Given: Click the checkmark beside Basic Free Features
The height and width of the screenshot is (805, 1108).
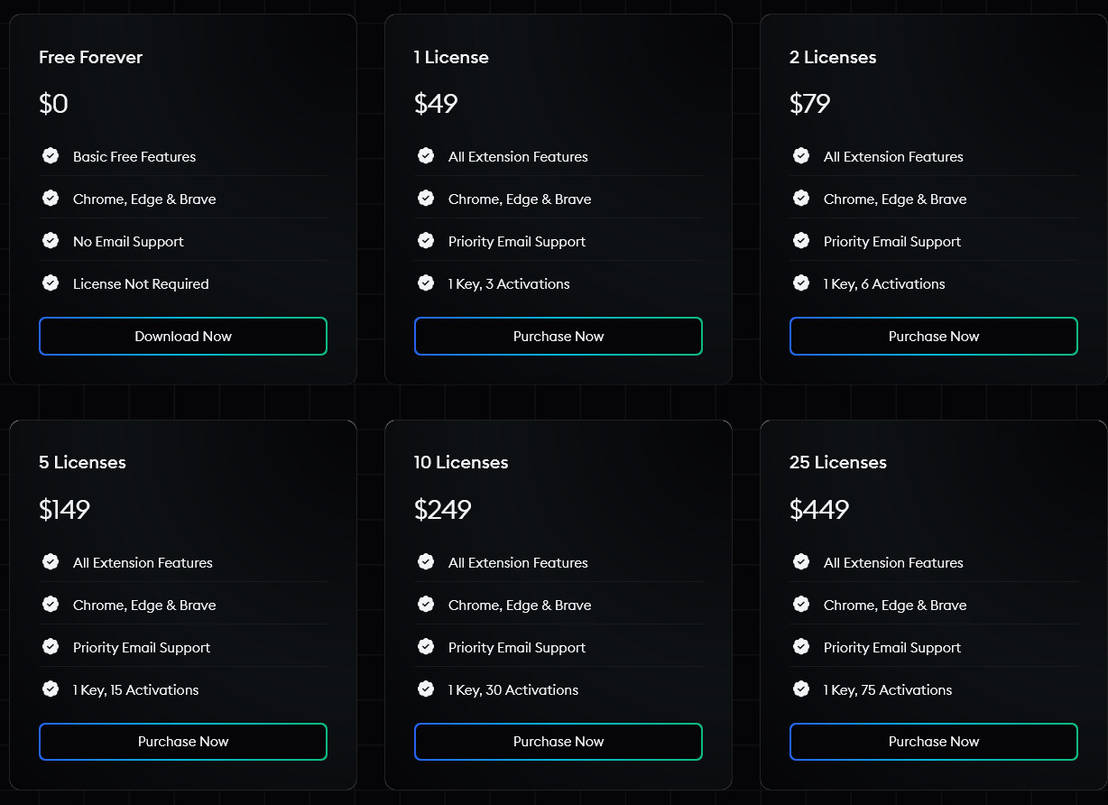Looking at the screenshot, I should pos(50,156).
